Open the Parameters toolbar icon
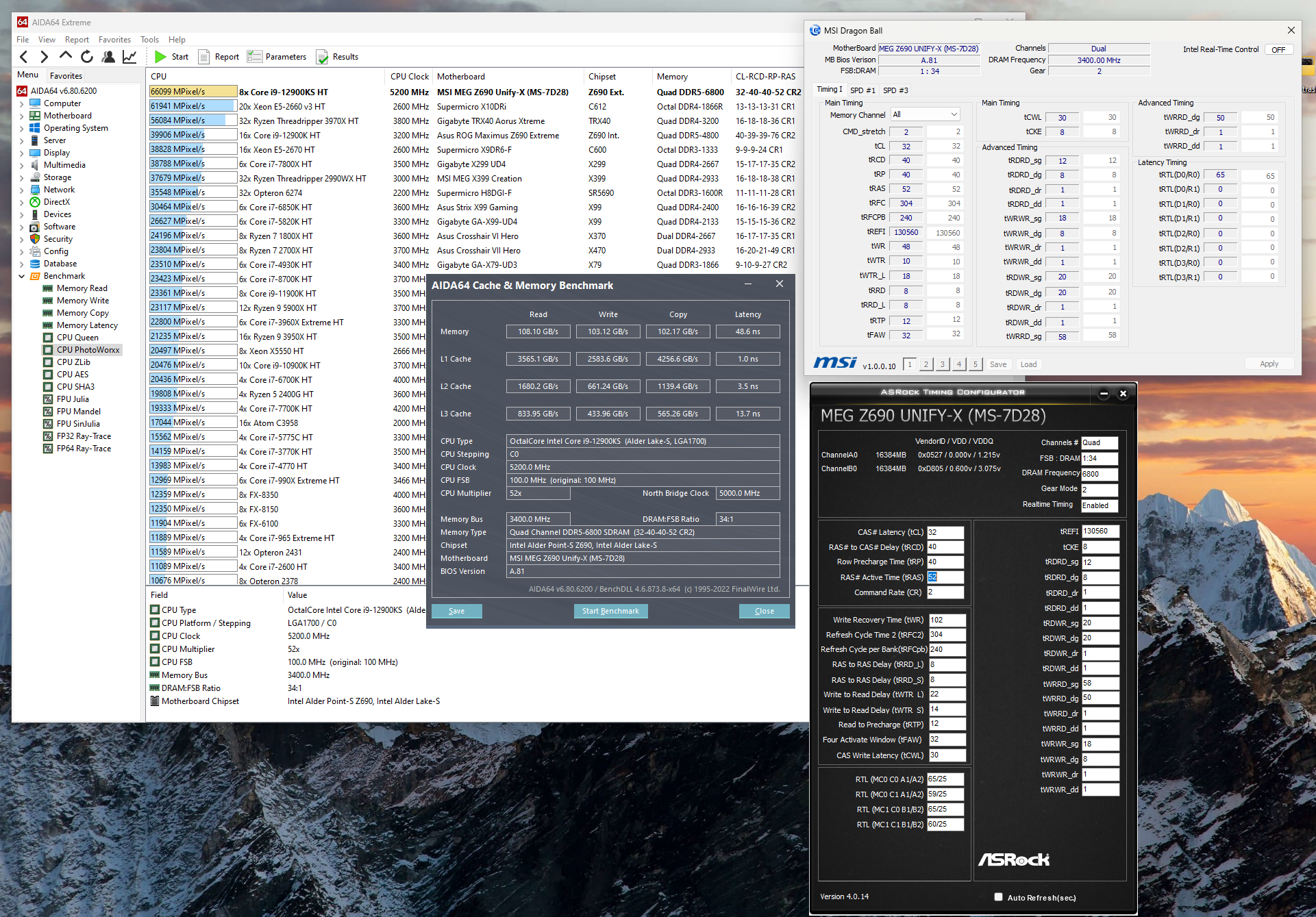This screenshot has width=1316, height=917. 255,57
